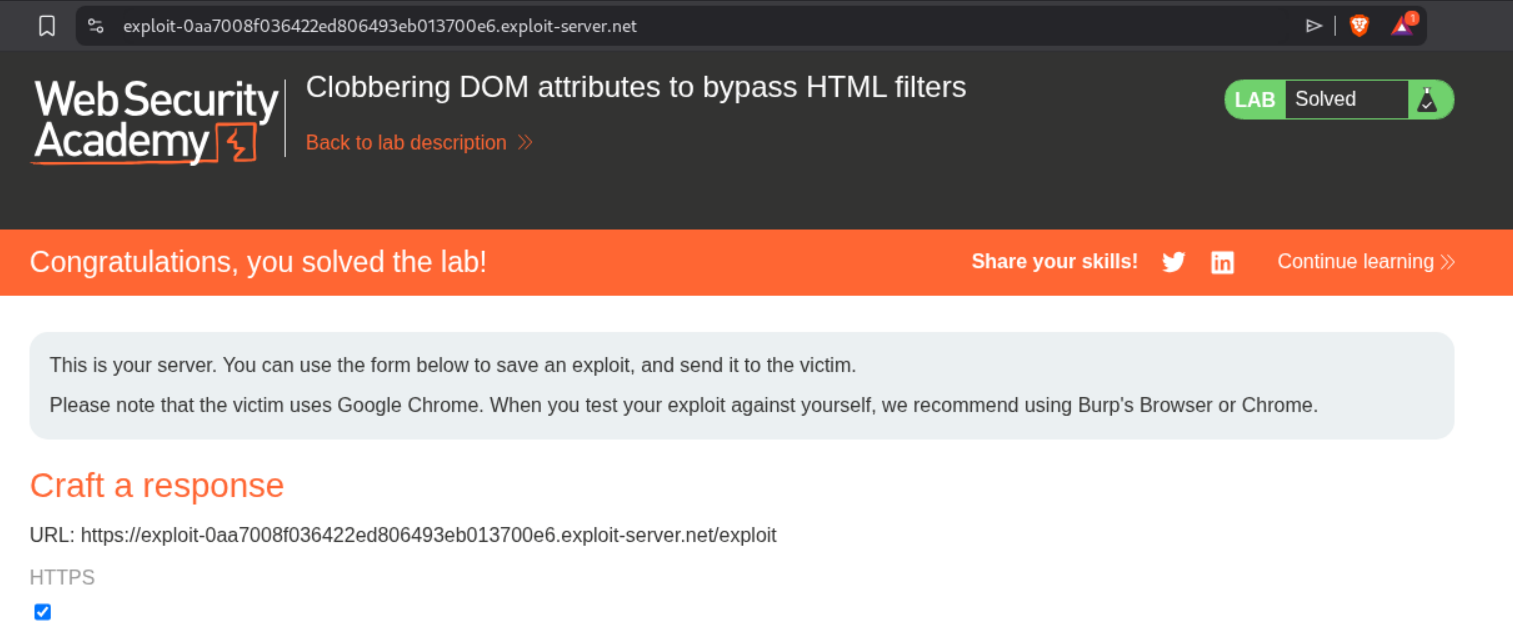Click the Clobbering DOM attributes lab title
This screenshot has width=1513, height=640.
pyautogui.click(x=636, y=87)
